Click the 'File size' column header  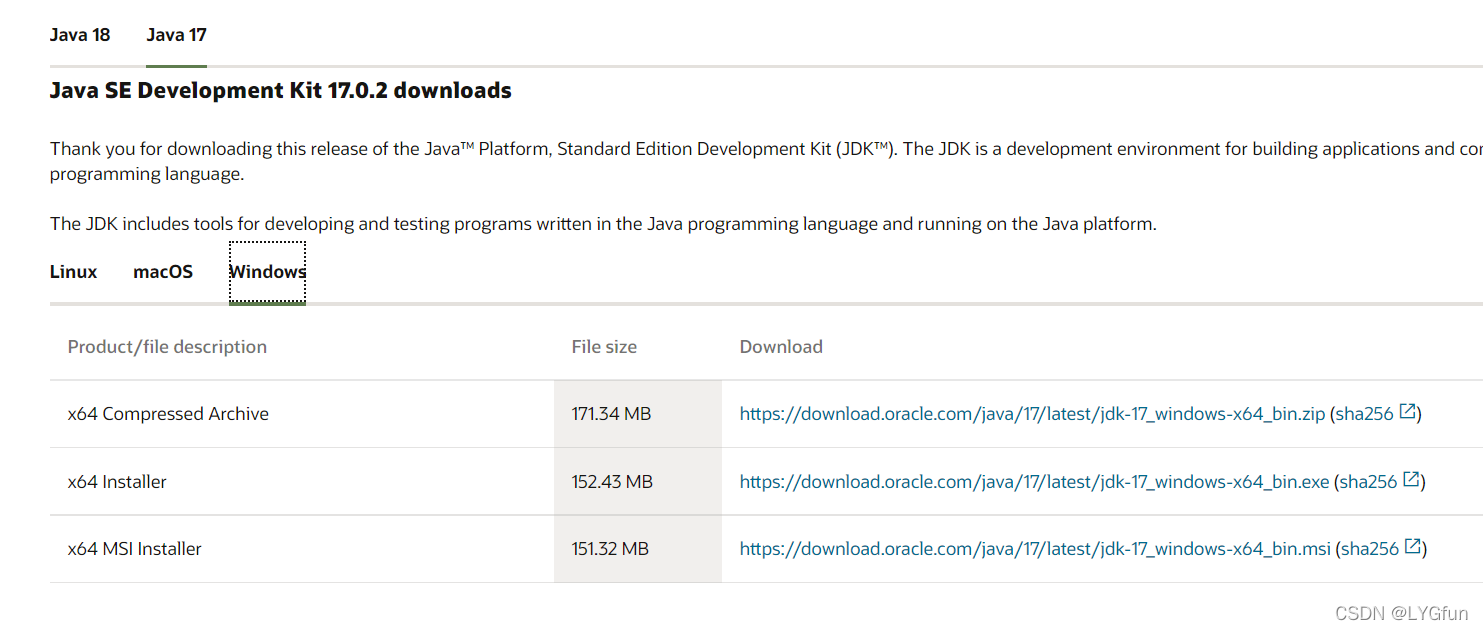coord(604,347)
